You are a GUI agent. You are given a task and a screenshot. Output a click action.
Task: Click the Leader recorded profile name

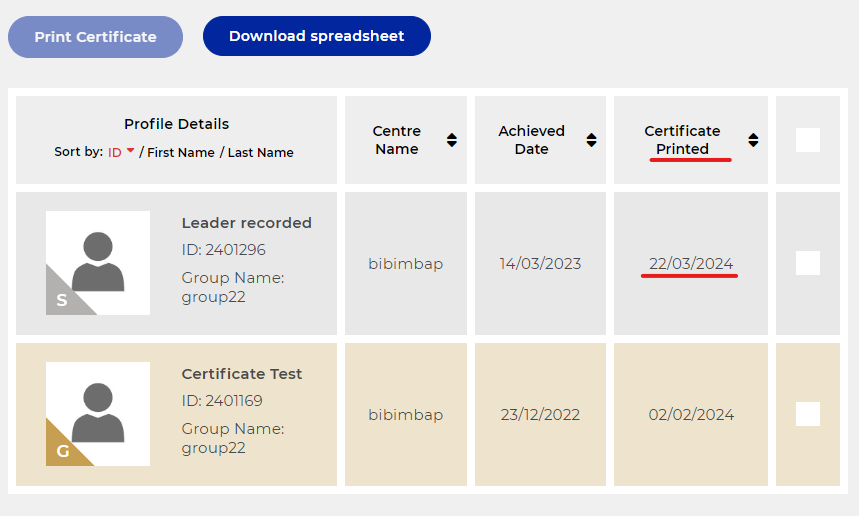(246, 223)
